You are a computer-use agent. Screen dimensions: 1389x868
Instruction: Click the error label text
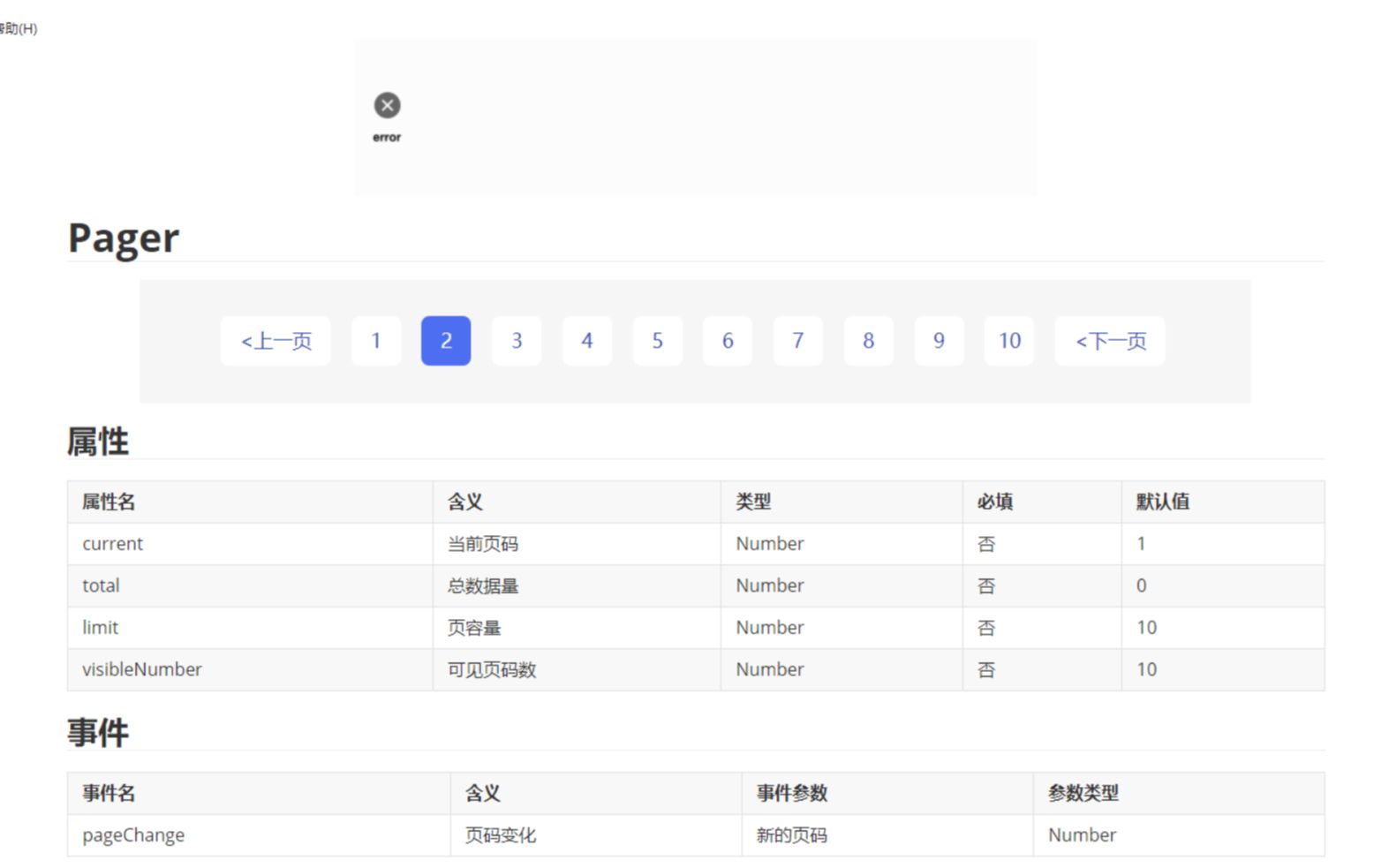(387, 137)
